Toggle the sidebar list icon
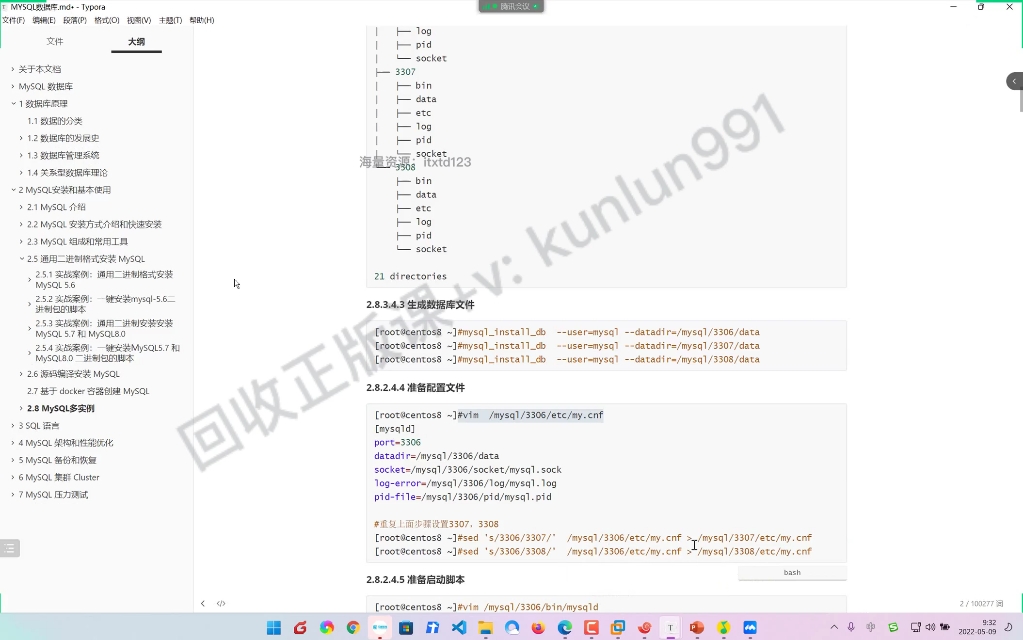Viewport: 1023px width, 640px height. pyautogui.click(x=10, y=548)
